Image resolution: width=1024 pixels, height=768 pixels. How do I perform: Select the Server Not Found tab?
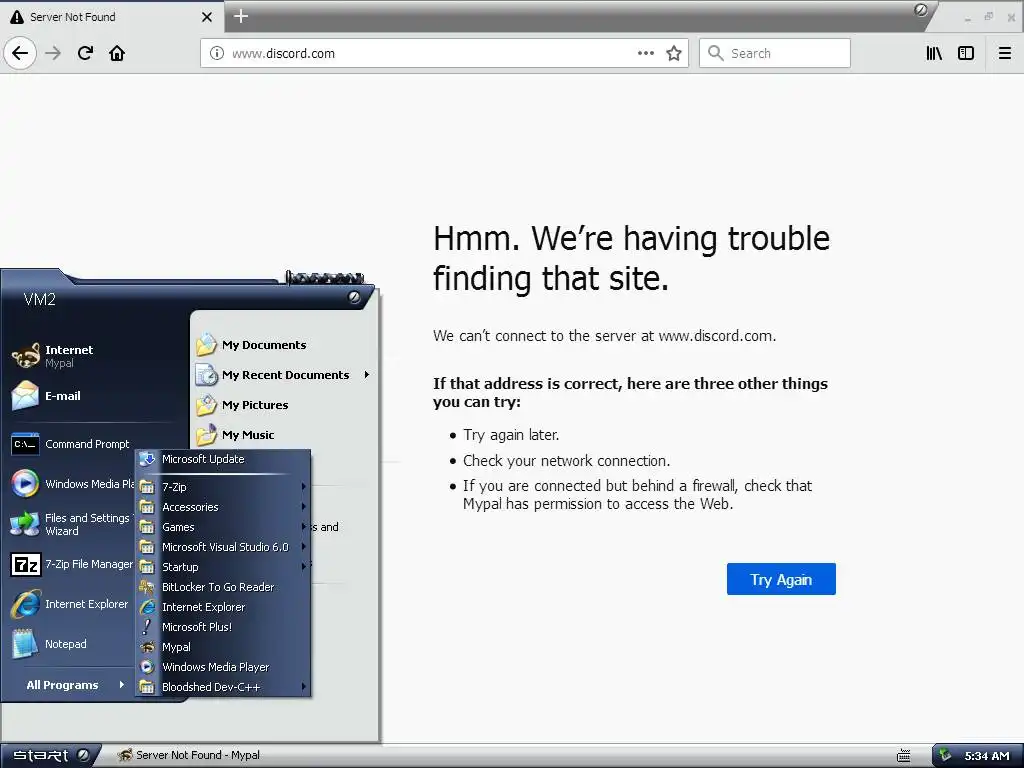click(112, 17)
